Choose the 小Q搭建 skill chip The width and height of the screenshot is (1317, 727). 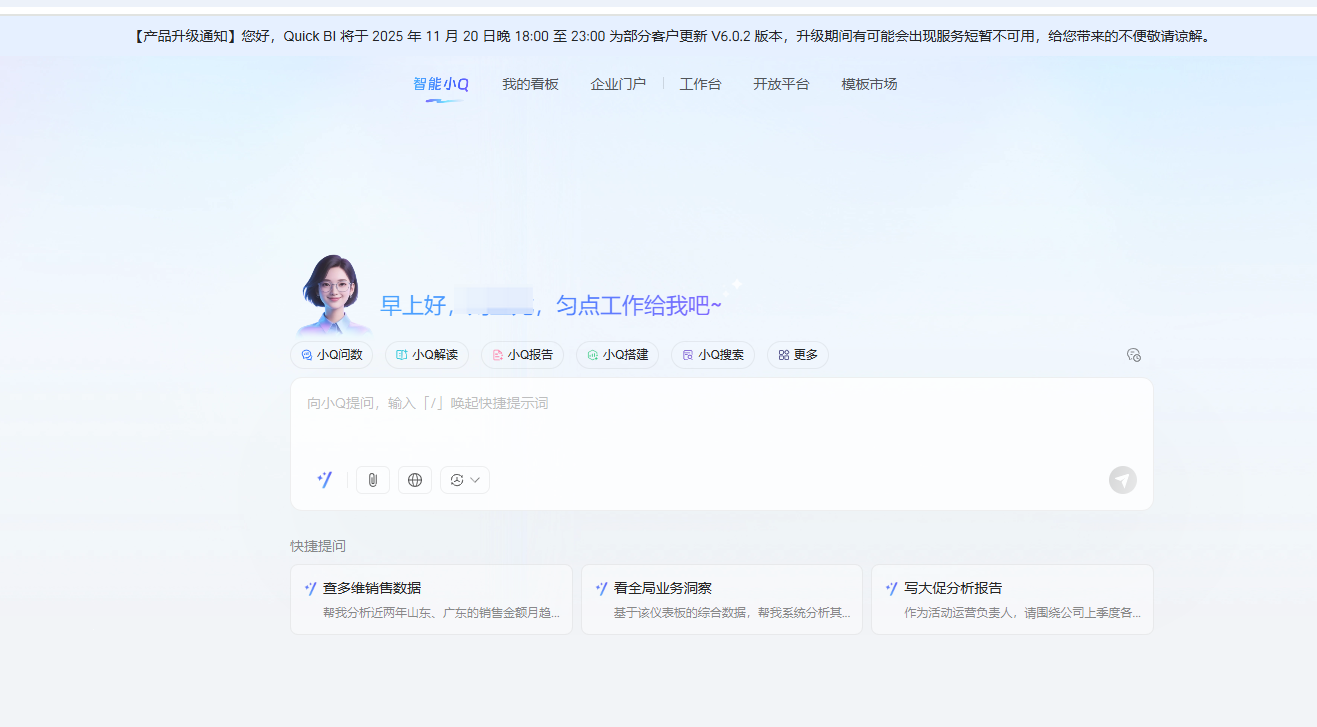[x=617, y=355]
